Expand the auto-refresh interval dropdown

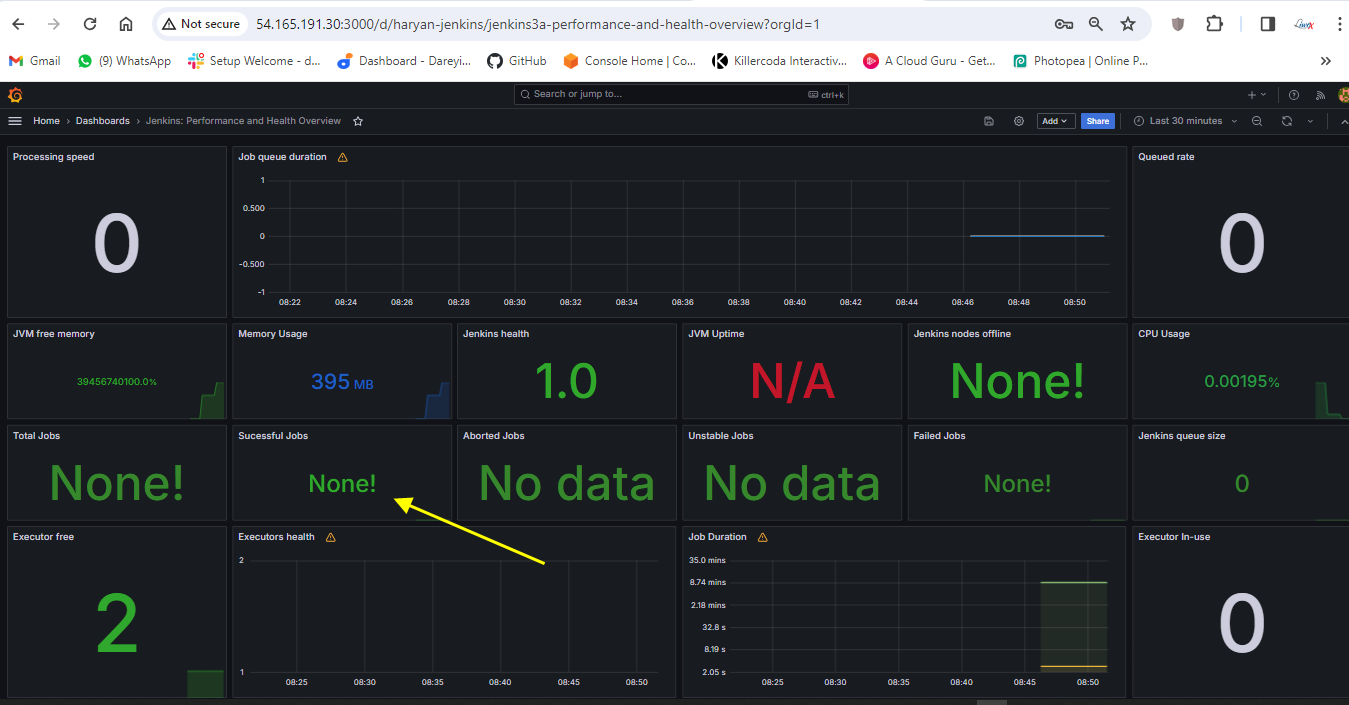[x=1309, y=121]
